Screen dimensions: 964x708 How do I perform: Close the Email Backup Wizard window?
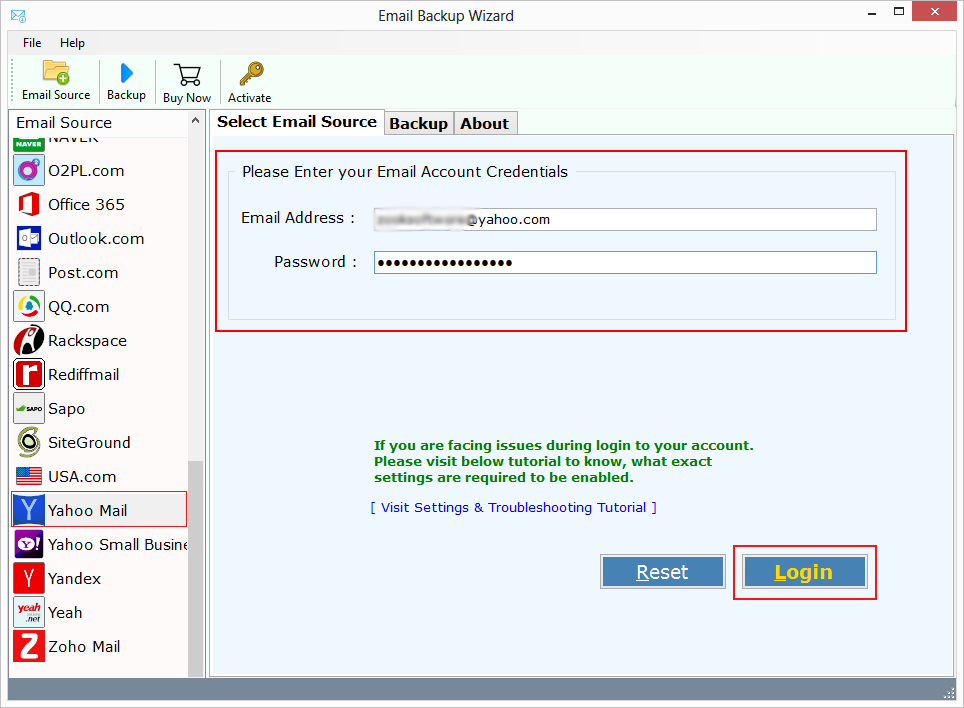[x=934, y=12]
